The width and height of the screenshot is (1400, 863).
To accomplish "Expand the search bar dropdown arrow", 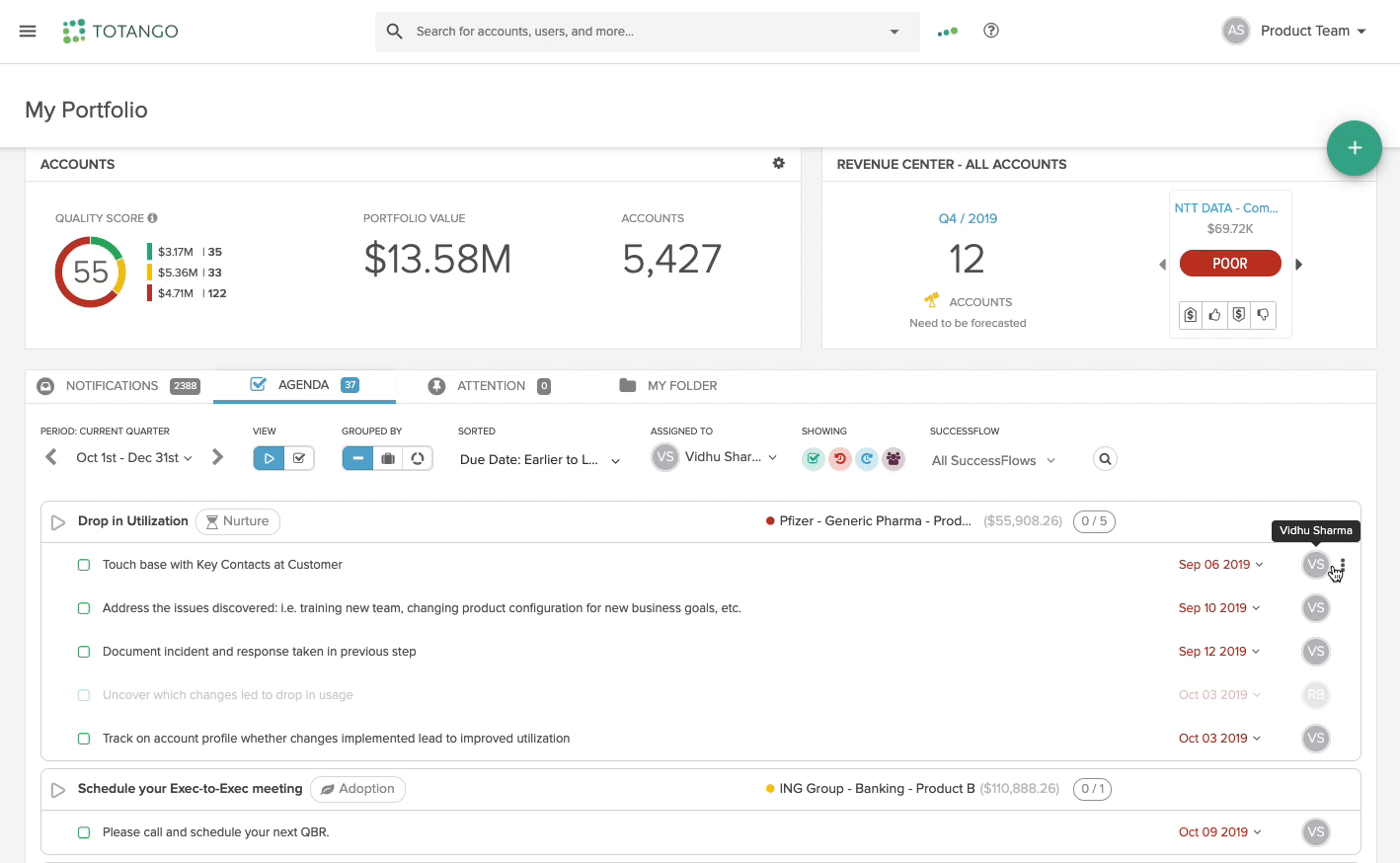I will 894,32.
